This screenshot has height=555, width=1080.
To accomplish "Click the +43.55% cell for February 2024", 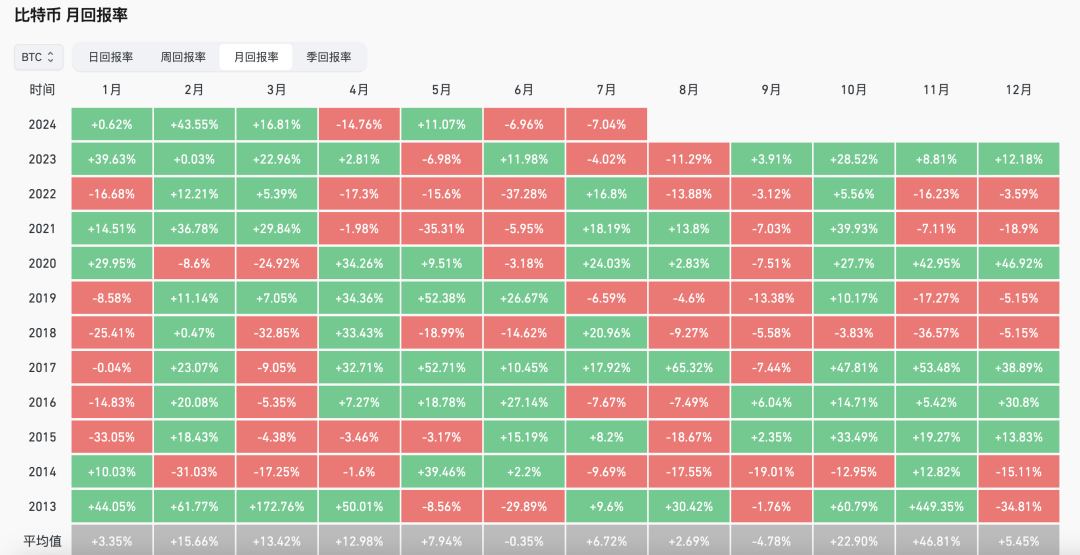I will click(x=194, y=125).
